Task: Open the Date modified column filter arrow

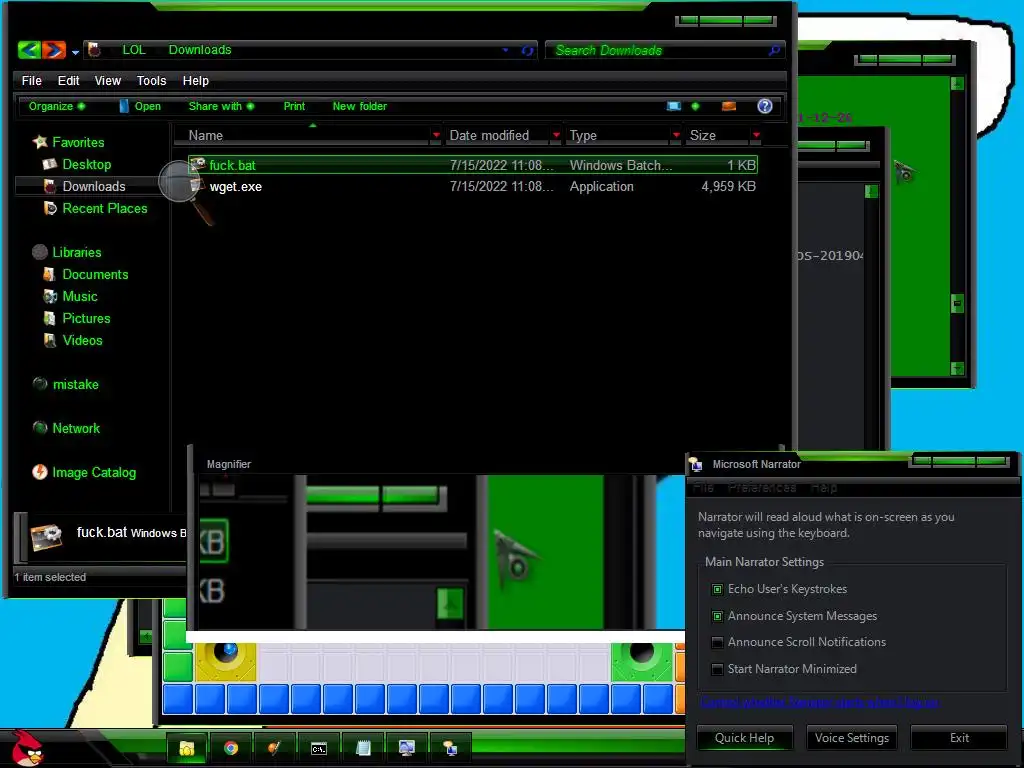Action: click(556, 135)
